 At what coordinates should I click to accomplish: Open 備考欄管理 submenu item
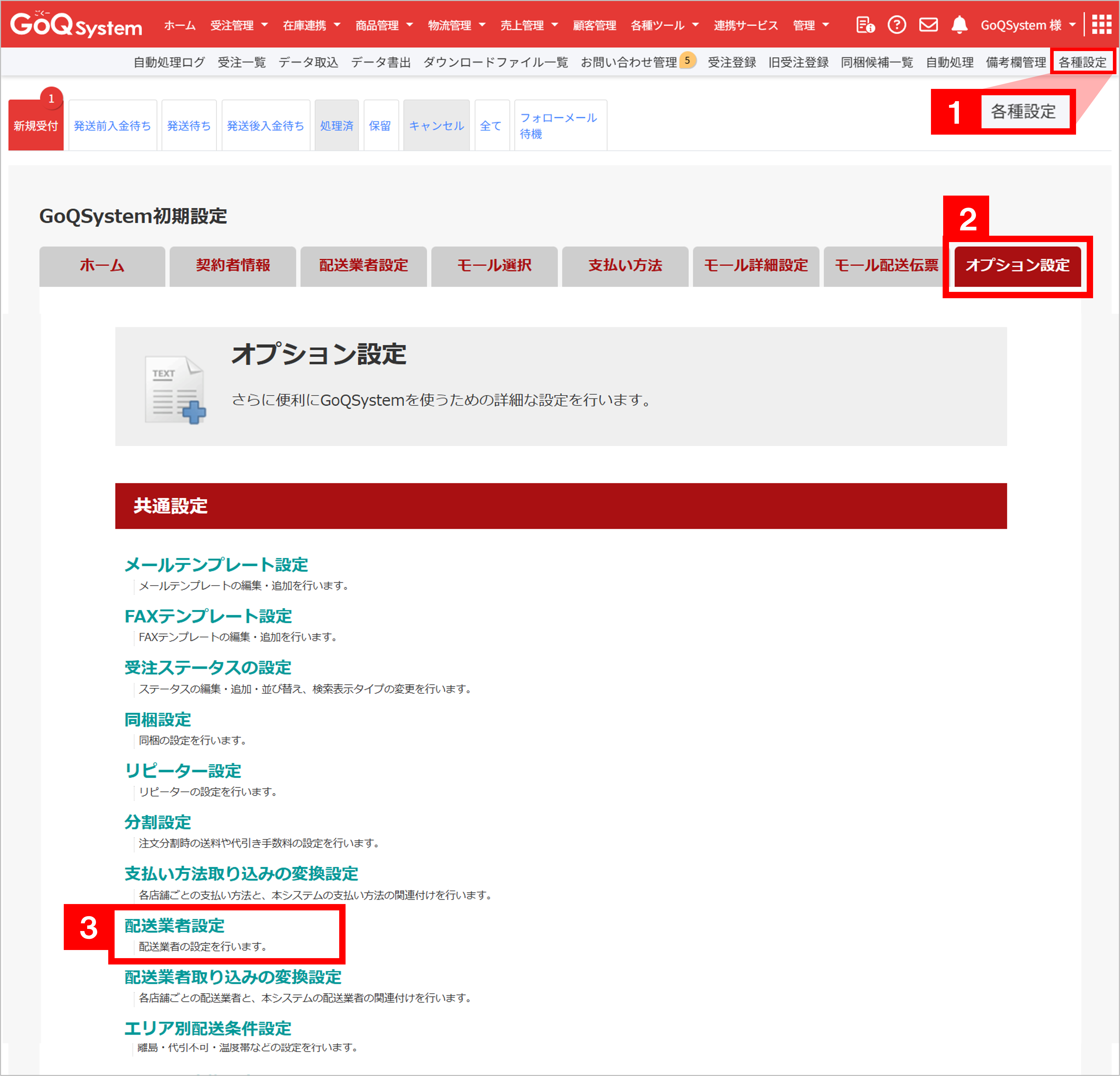point(1016,62)
